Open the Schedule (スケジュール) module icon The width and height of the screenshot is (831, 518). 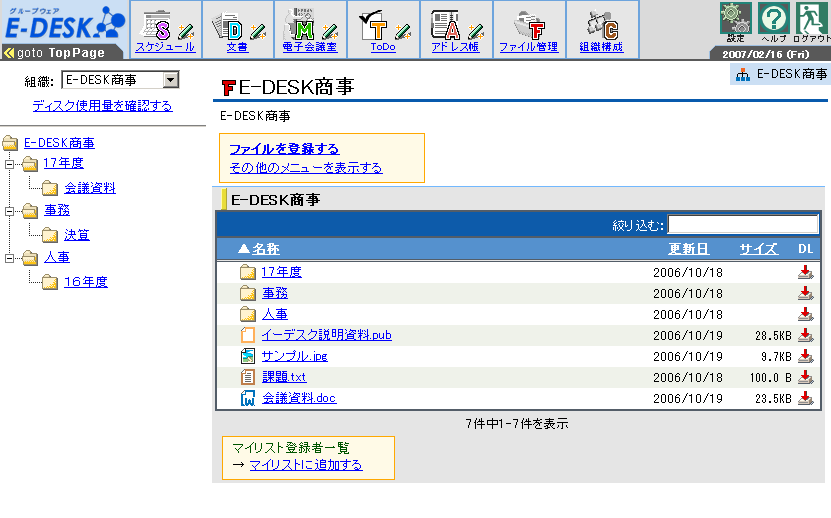[156, 25]
